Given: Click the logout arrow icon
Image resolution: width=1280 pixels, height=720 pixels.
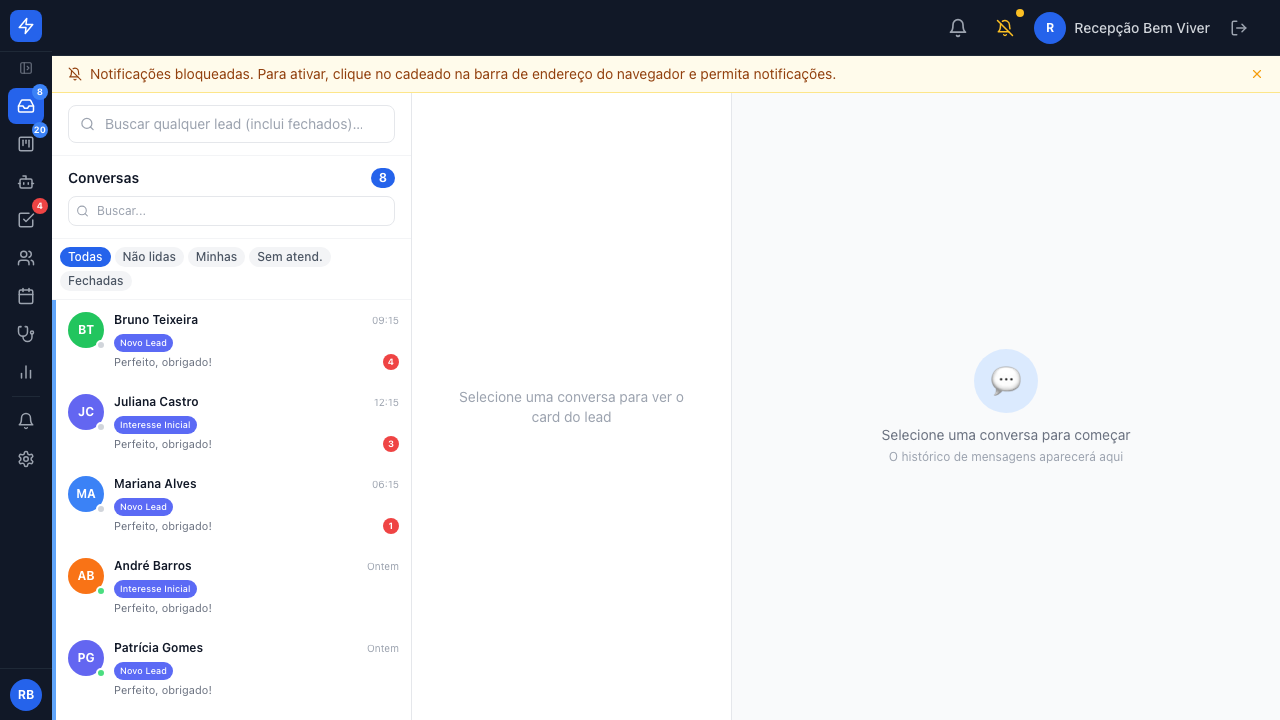Looking at the screenshot, I should (1239, 28).
